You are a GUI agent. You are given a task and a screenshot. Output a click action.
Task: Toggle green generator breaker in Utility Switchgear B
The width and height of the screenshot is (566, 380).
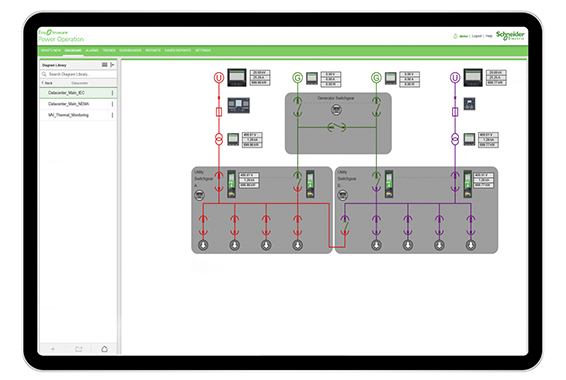(x=376, y=182)
